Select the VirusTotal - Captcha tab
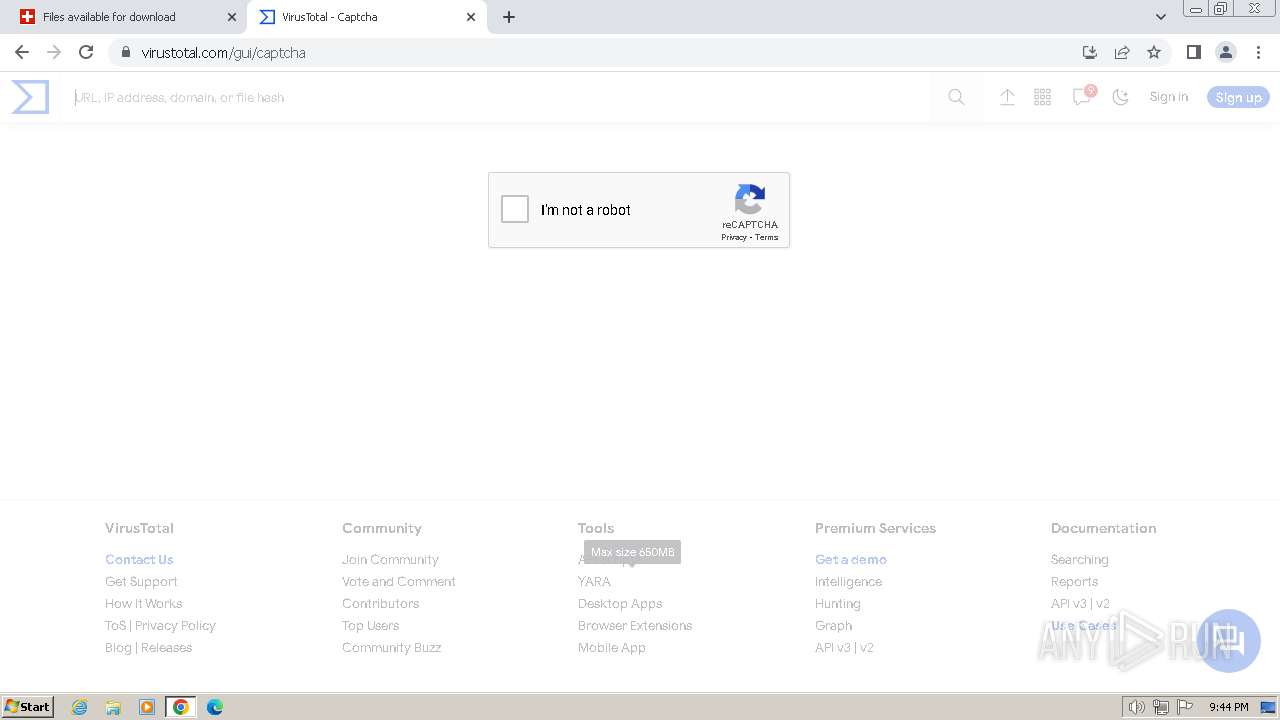This screenshot has width=1280, height=720. [367, 17]
